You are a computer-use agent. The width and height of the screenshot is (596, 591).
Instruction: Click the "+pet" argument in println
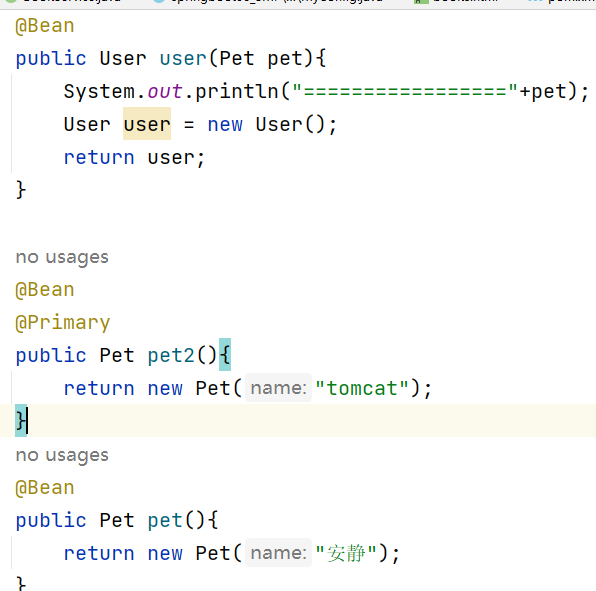(x=543, y=92)
